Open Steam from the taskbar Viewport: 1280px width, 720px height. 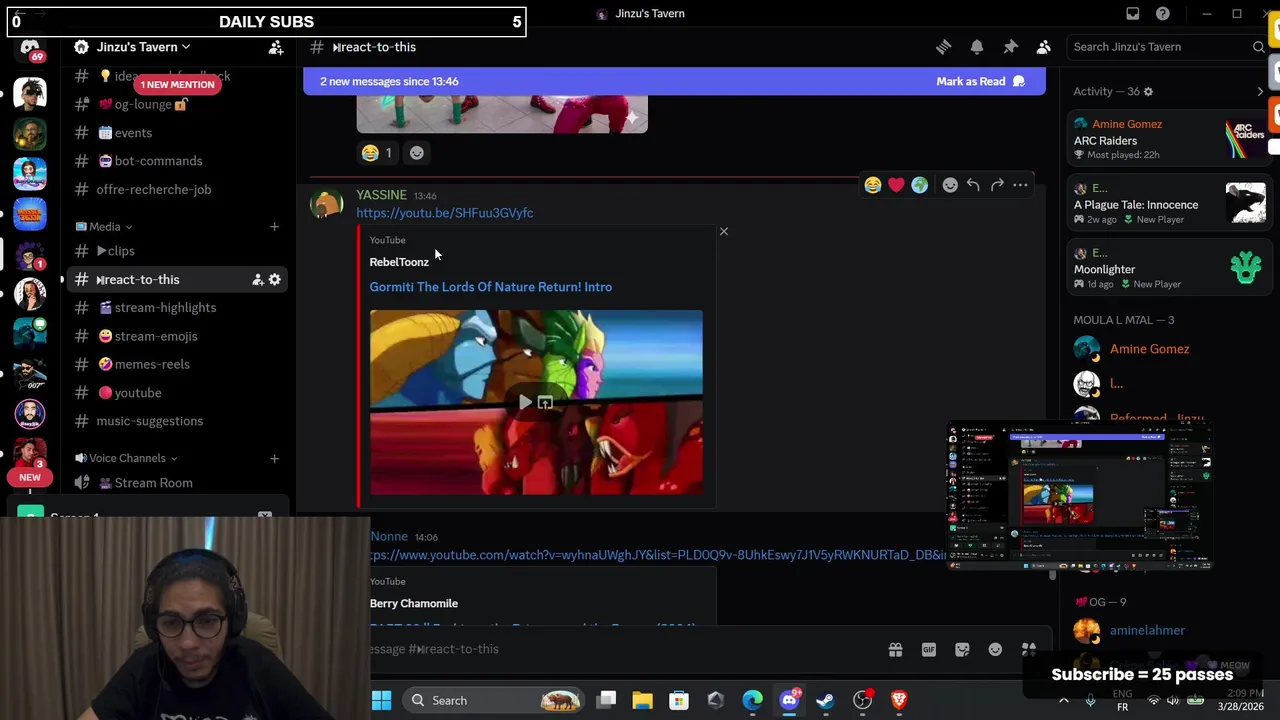click(x=825, y=700)
